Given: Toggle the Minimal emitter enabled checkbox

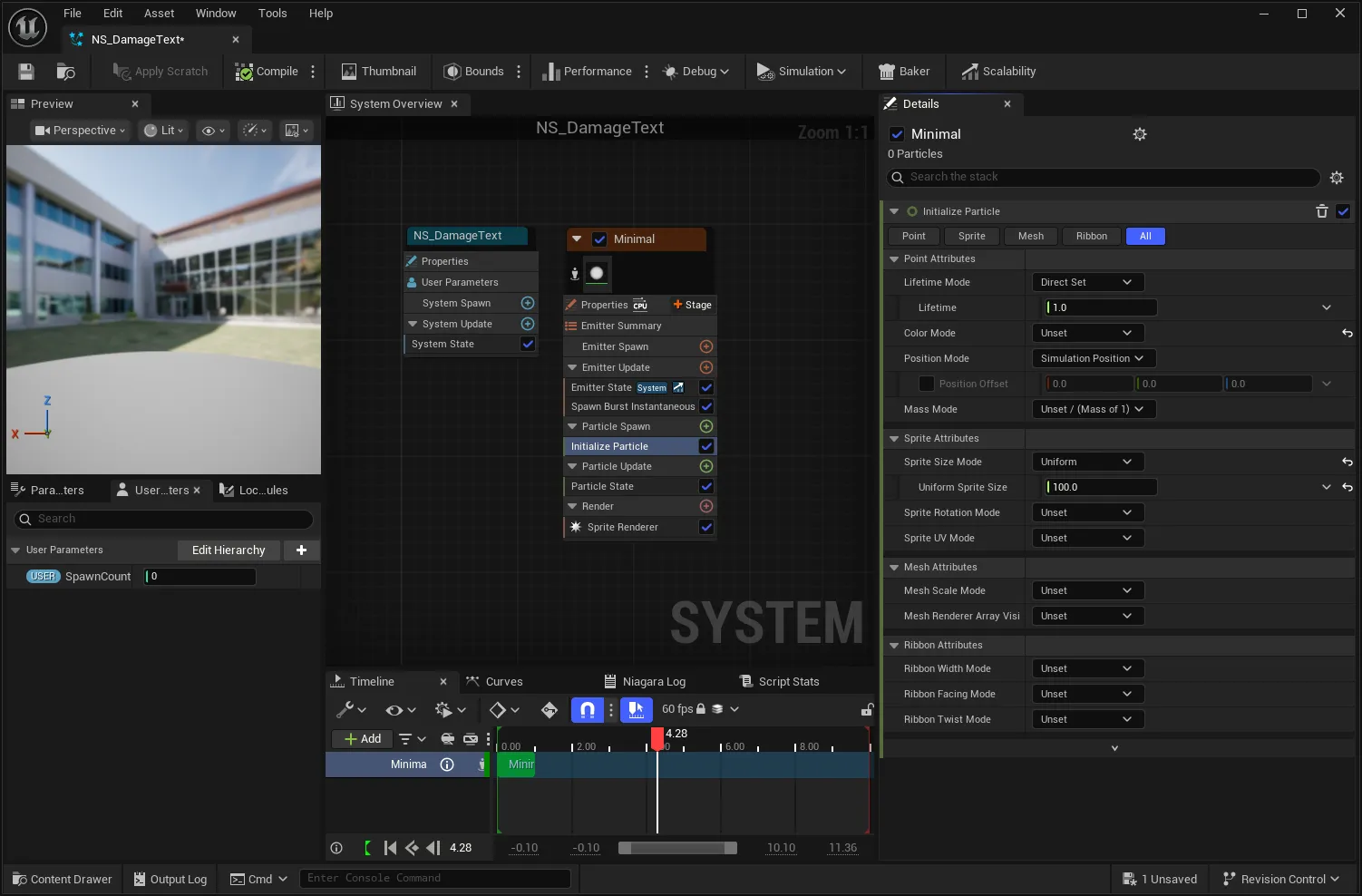Looking at the screenshot, I should [599, 239].
